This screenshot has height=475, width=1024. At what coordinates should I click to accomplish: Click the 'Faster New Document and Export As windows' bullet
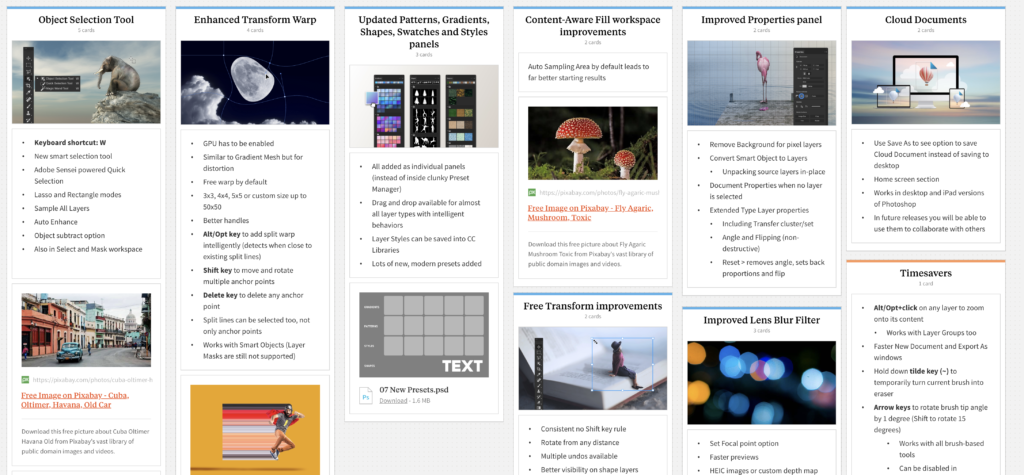click(931, 352)
